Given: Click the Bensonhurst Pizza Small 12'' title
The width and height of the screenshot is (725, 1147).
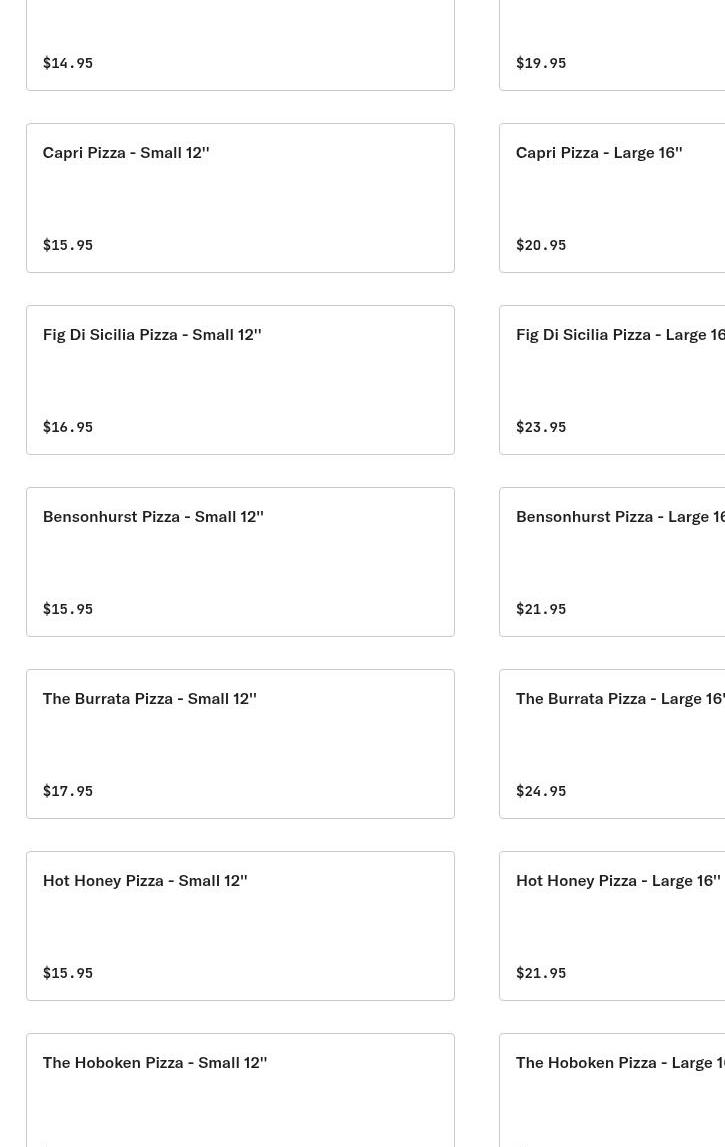Looking at the screenshot, I should pyautogui.click(x=153, y=517).
